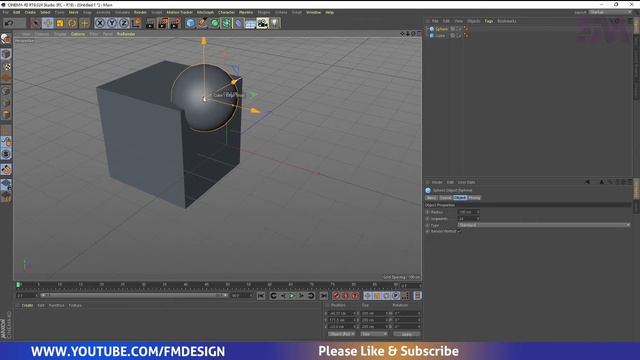Activate the Rotate tool
The image size is (640, 360).
pyautogui.click(x=72, y=23)
